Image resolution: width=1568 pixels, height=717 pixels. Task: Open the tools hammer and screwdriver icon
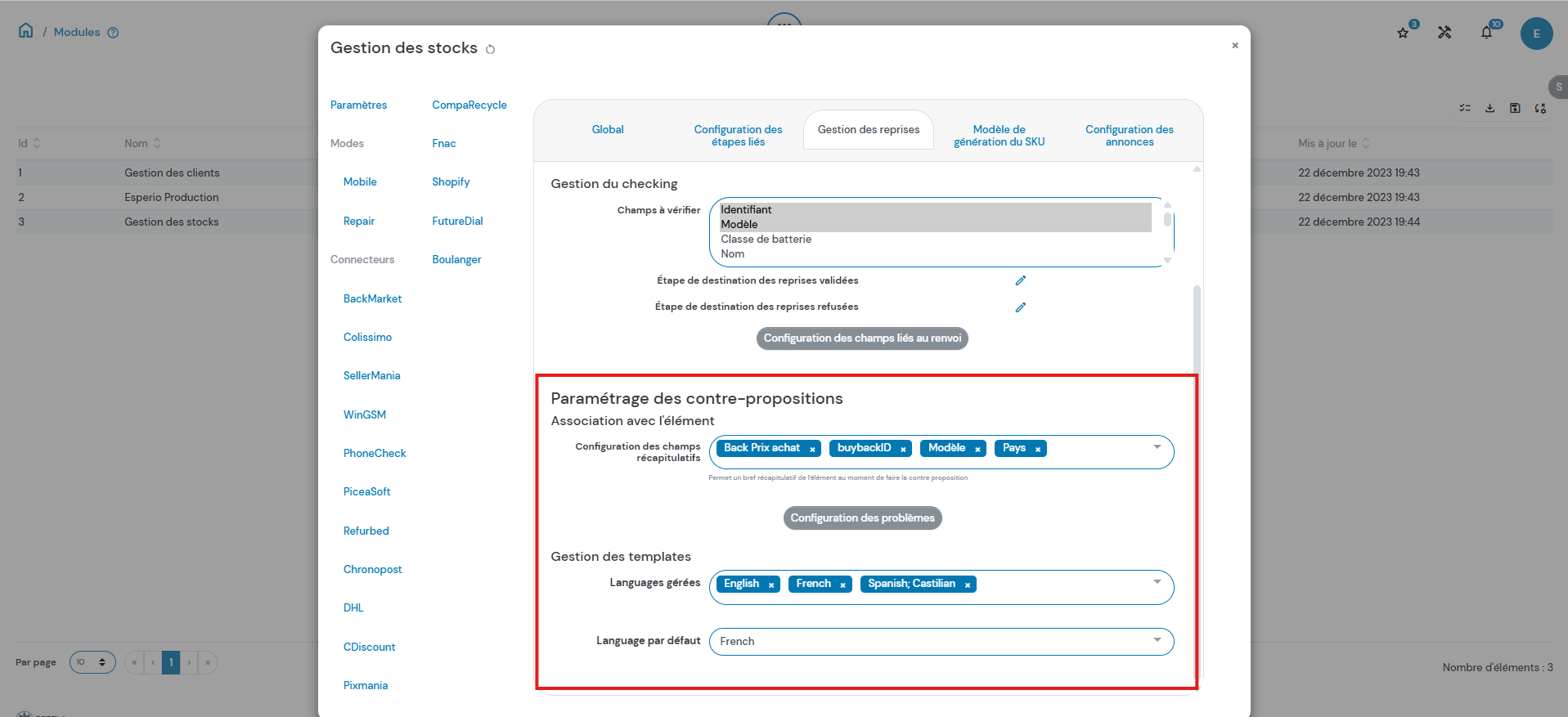1444,33
